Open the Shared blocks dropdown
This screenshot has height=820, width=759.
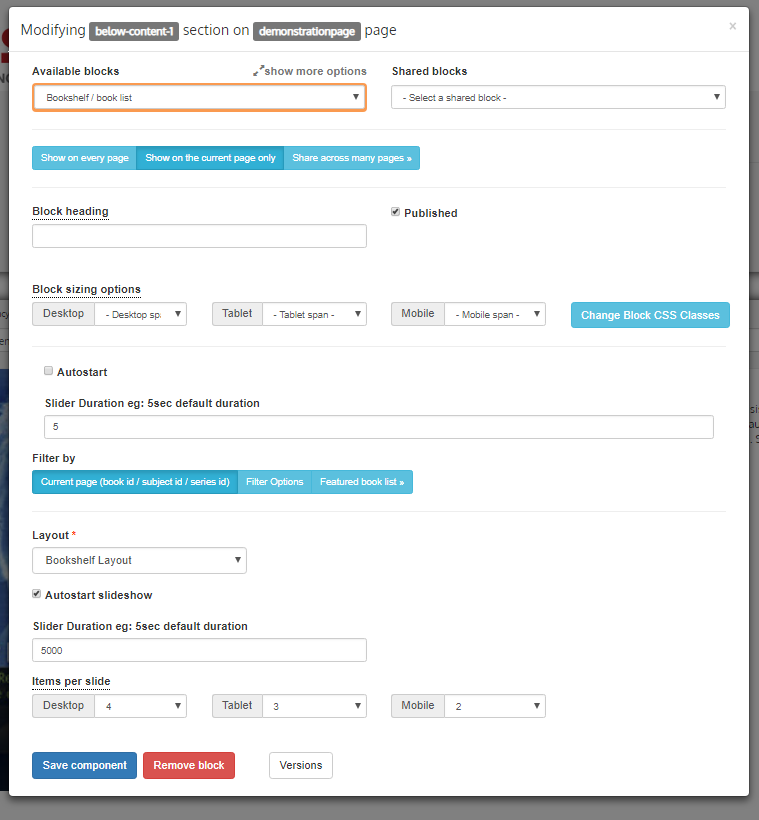click(558, 97)
